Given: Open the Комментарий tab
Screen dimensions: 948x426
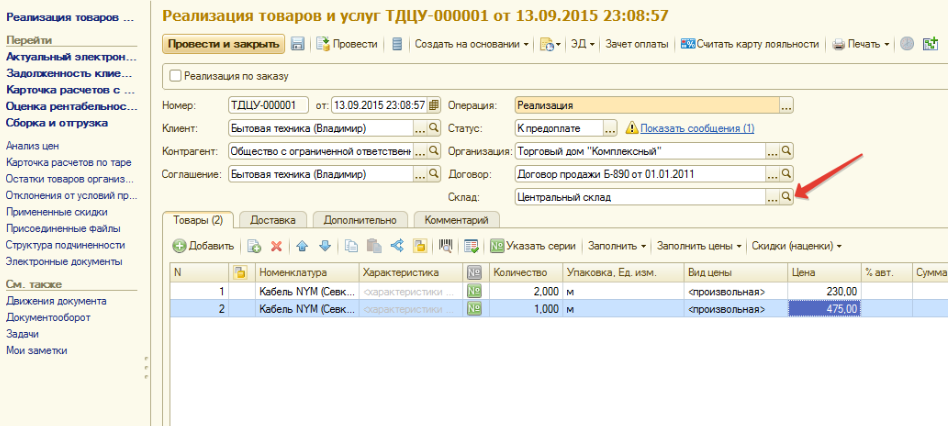Looking at the screenshot, I should (x=456, y=220).
